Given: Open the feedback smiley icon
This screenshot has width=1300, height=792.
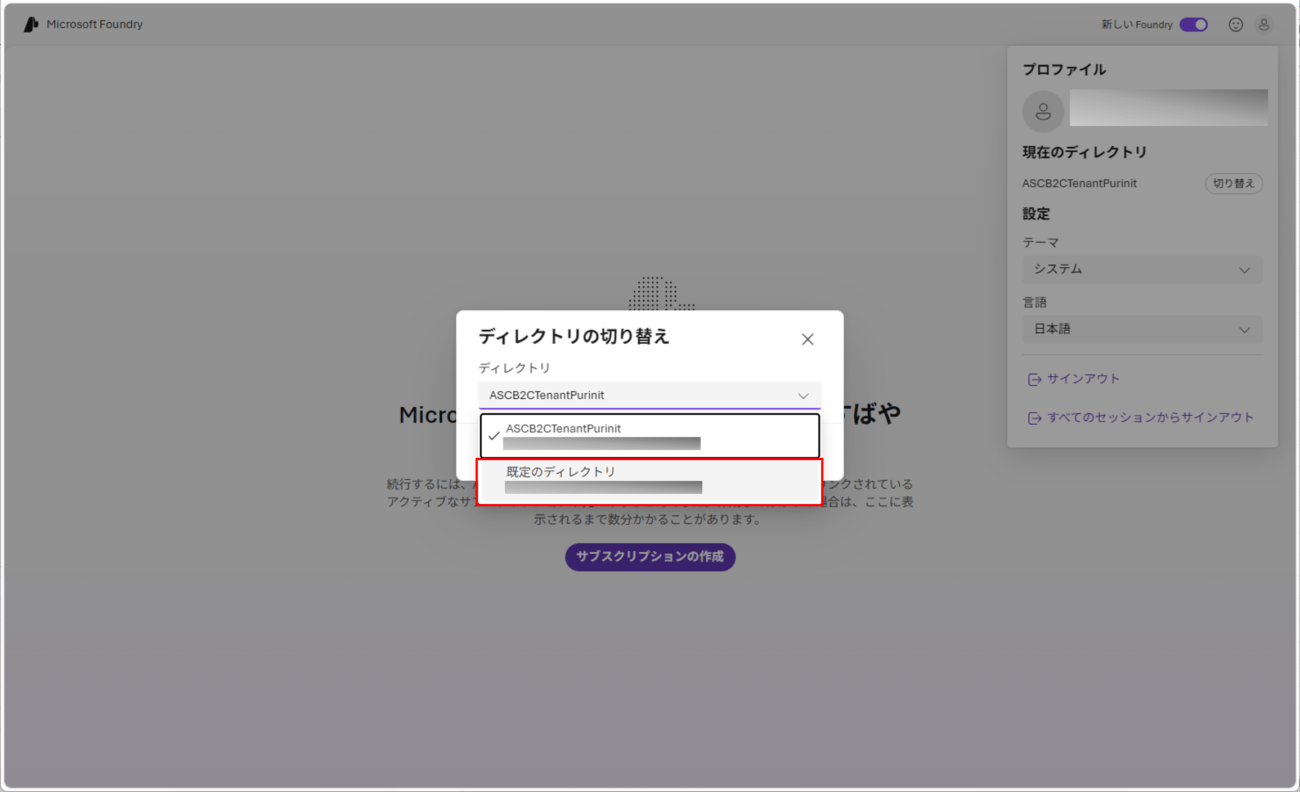Looking at the screenshot, I should [x=1236, y=25].
